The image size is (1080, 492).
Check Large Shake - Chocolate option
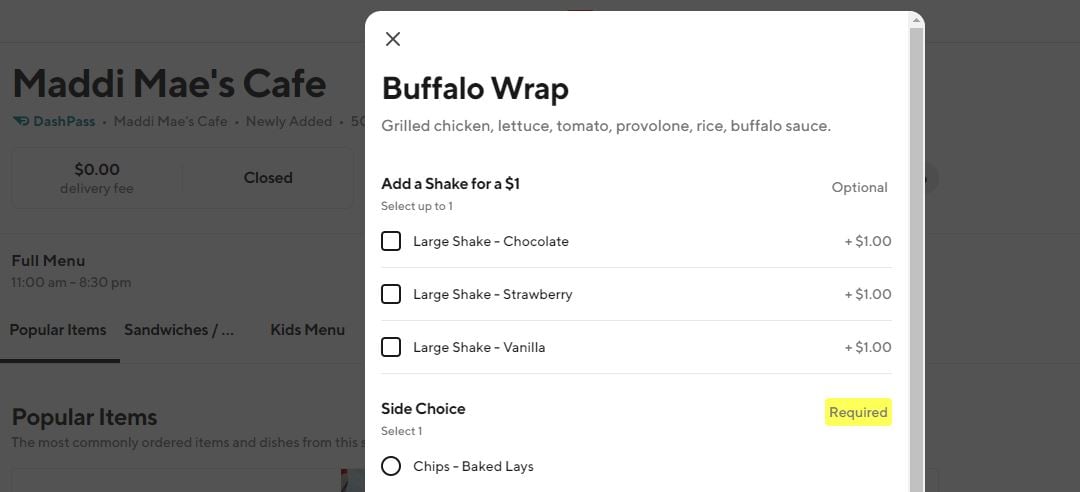coord(391,241)
